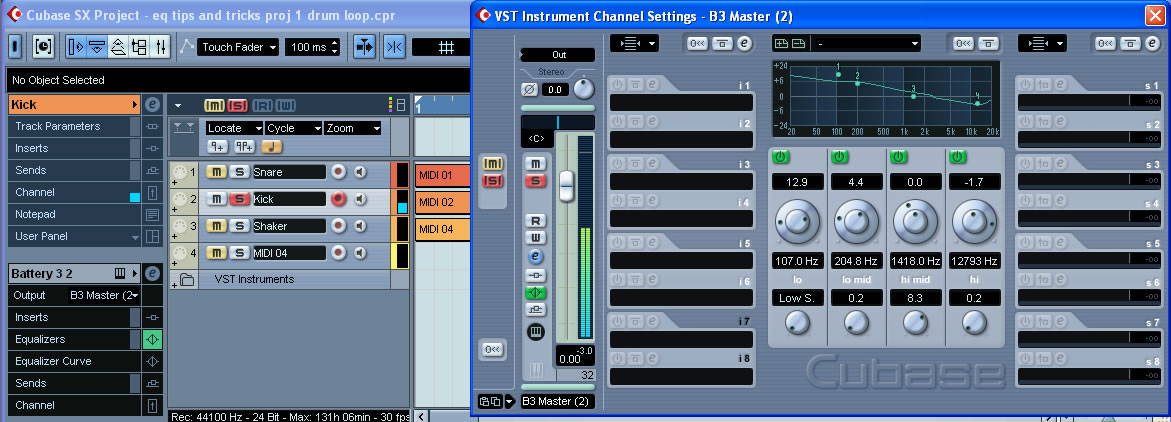
Task: Show the Inspector using the toolbar icon
Action: pyautogui.click(x=75, y=47)
